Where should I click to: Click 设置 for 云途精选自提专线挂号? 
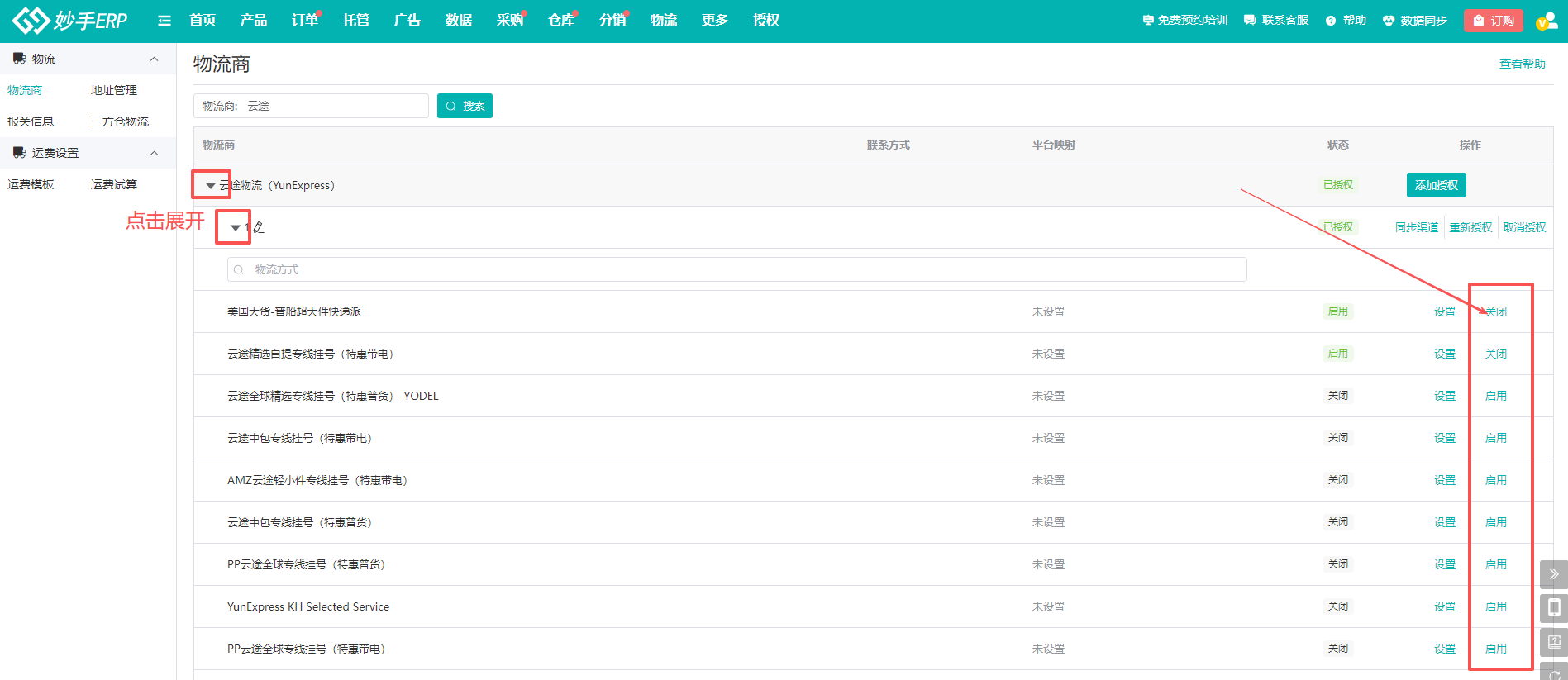(x=1445, y=354)
